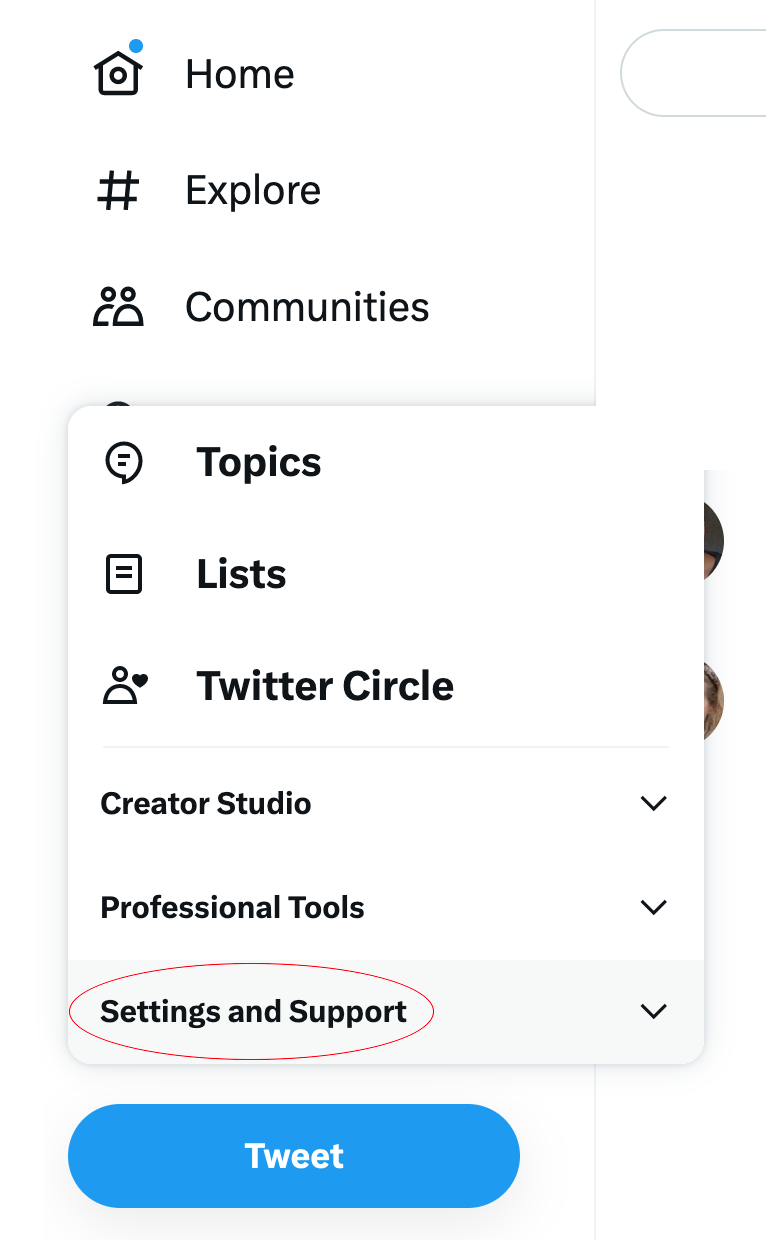The width and height of the screenshot is (766, 1240).
Task: Click the Settings and Support chevron
Action: (653, 1011)
